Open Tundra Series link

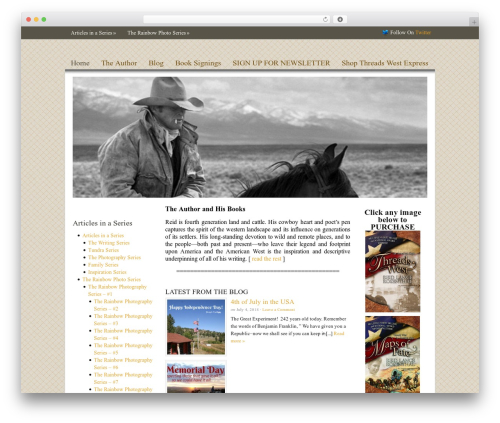point(103,250)
